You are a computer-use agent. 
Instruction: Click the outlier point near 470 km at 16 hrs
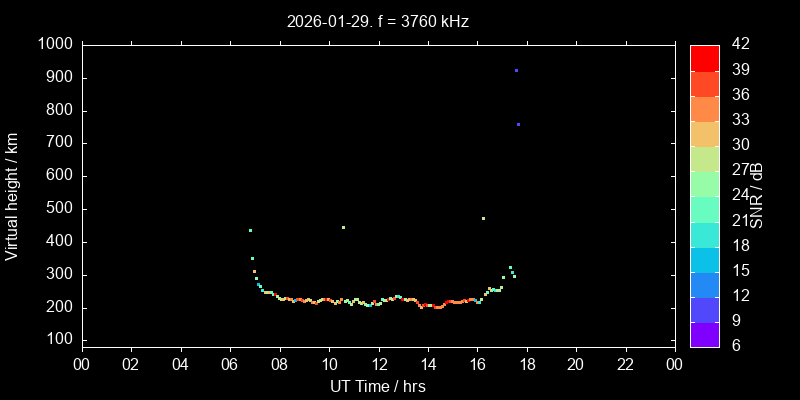pyautogui.click(x=483, y=218)
